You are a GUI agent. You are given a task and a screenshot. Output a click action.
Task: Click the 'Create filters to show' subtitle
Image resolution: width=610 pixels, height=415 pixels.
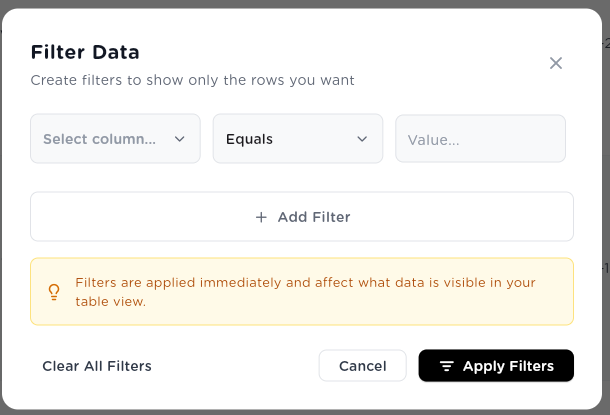pos(193,80)
